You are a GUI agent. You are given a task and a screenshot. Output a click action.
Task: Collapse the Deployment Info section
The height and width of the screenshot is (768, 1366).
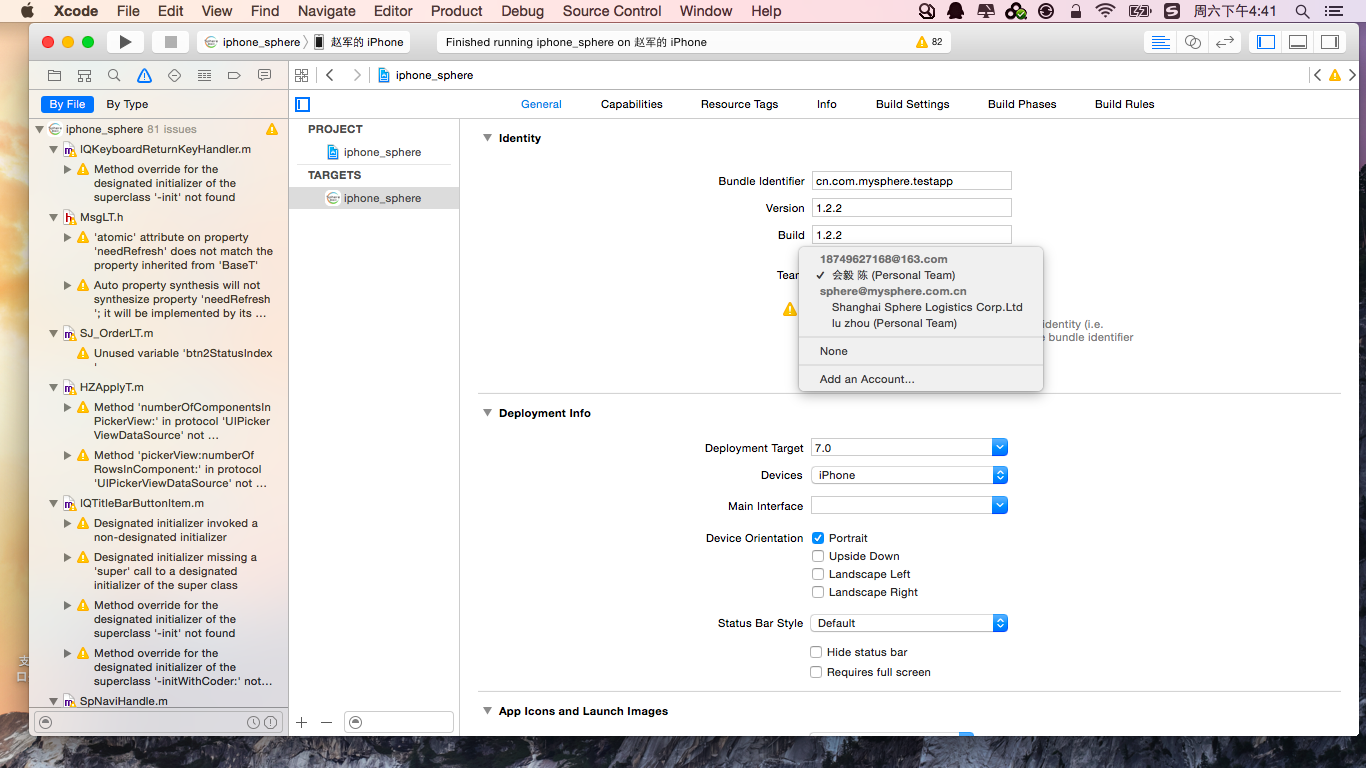coord(488,413)
